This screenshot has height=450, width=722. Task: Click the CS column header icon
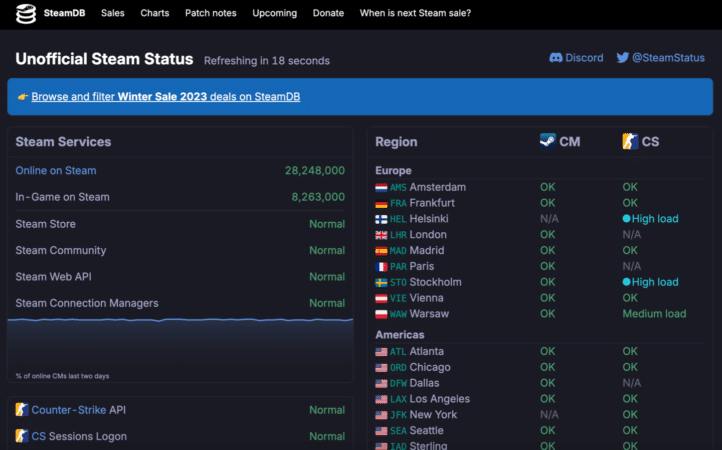[629, 141]
